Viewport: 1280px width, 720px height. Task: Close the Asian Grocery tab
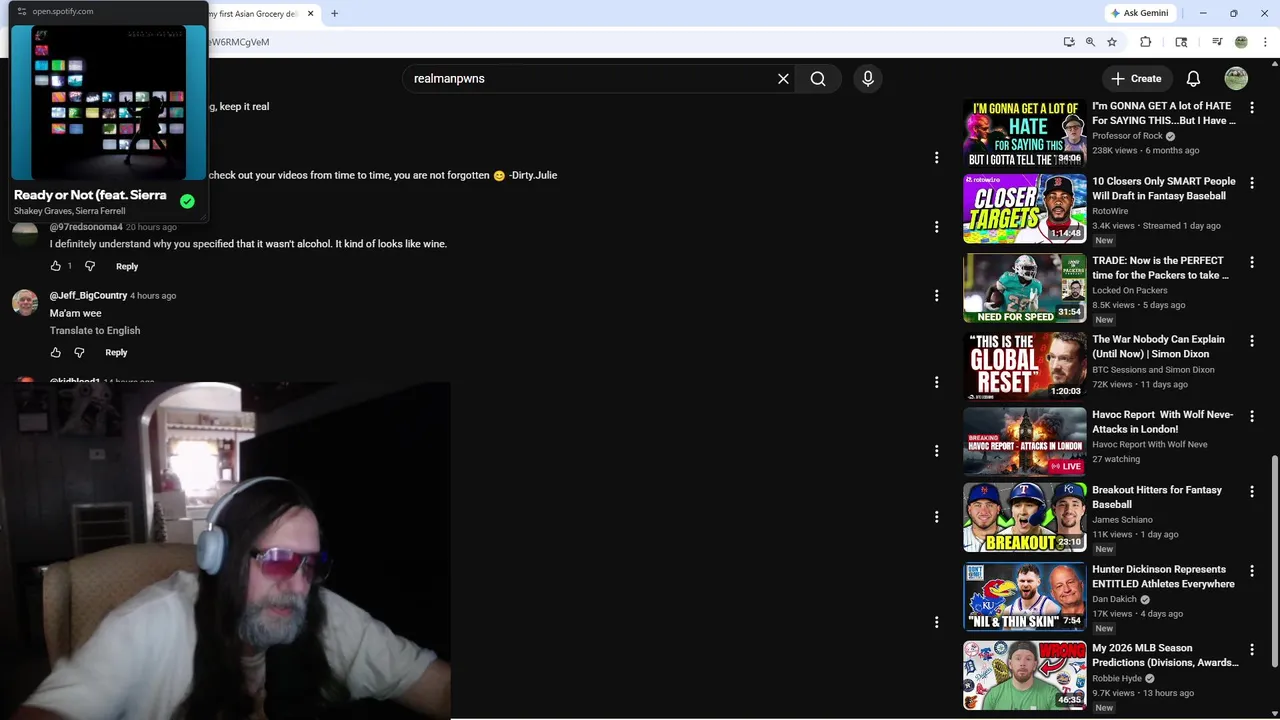[x=310, y=14]
